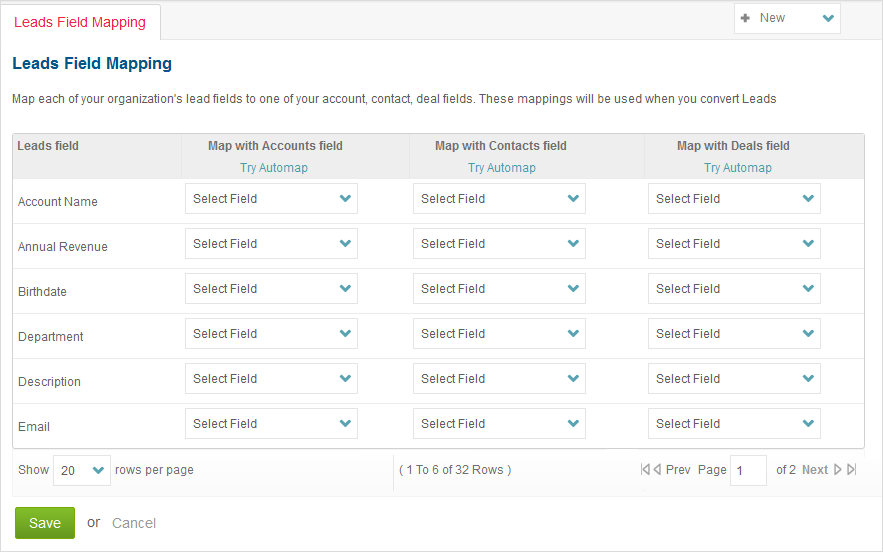The width and height of the screenshot is (883, 552).
Task: Open Annual Revenue Contacts field dropdown
Action: (x=500, y=243)
